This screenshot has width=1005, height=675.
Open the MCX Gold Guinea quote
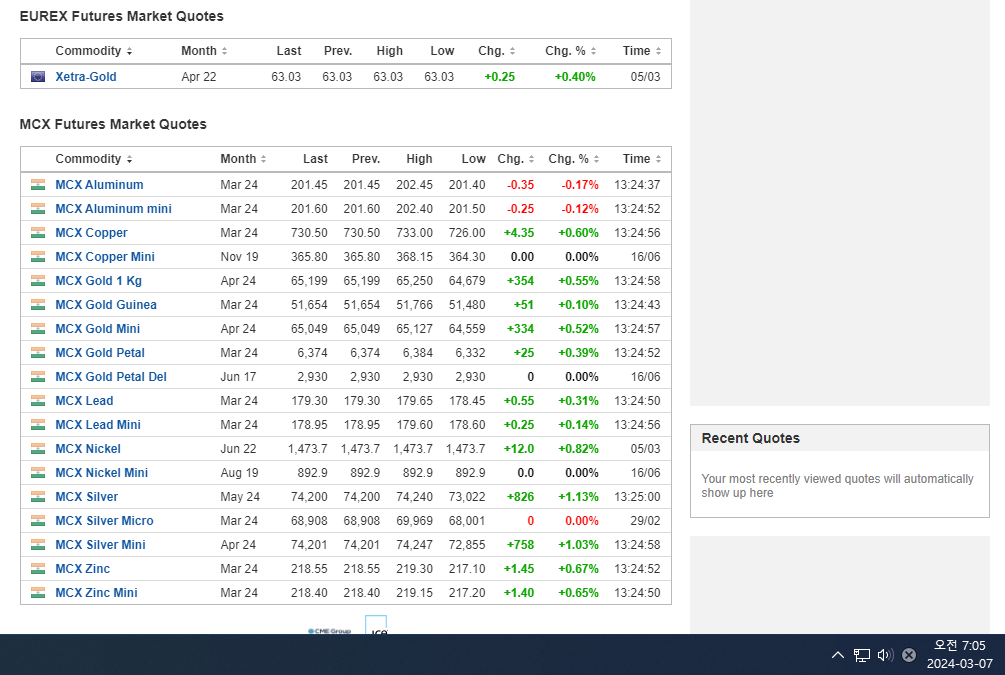(x=106, y=304)
